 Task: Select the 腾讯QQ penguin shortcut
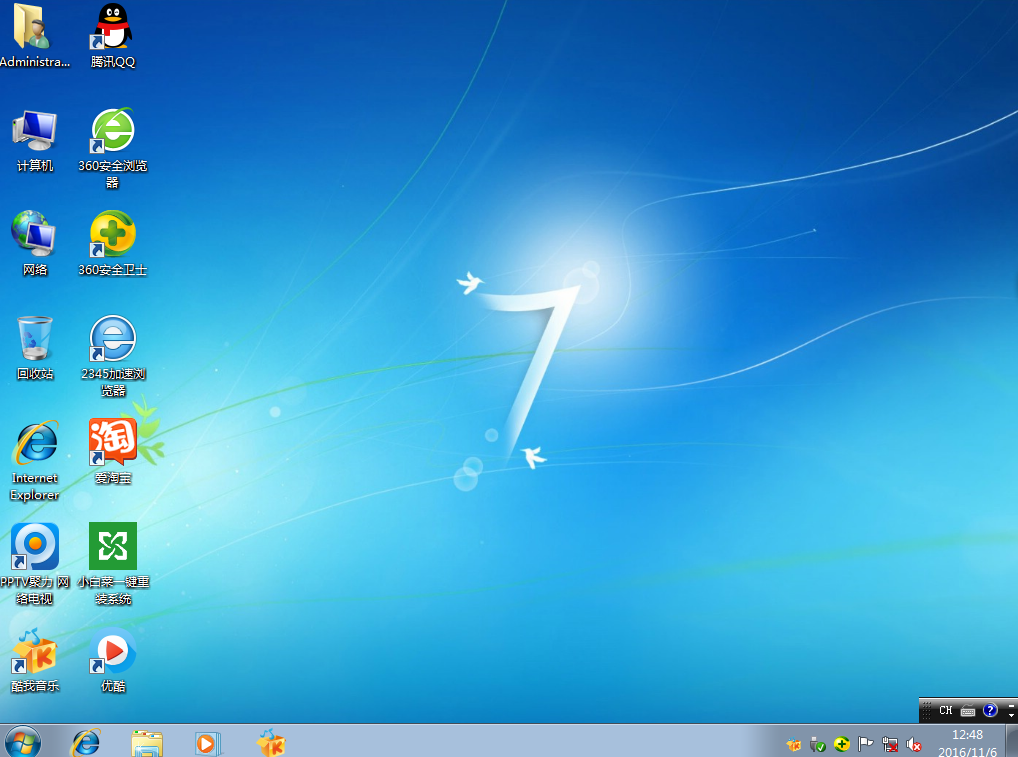coord(113,35)
